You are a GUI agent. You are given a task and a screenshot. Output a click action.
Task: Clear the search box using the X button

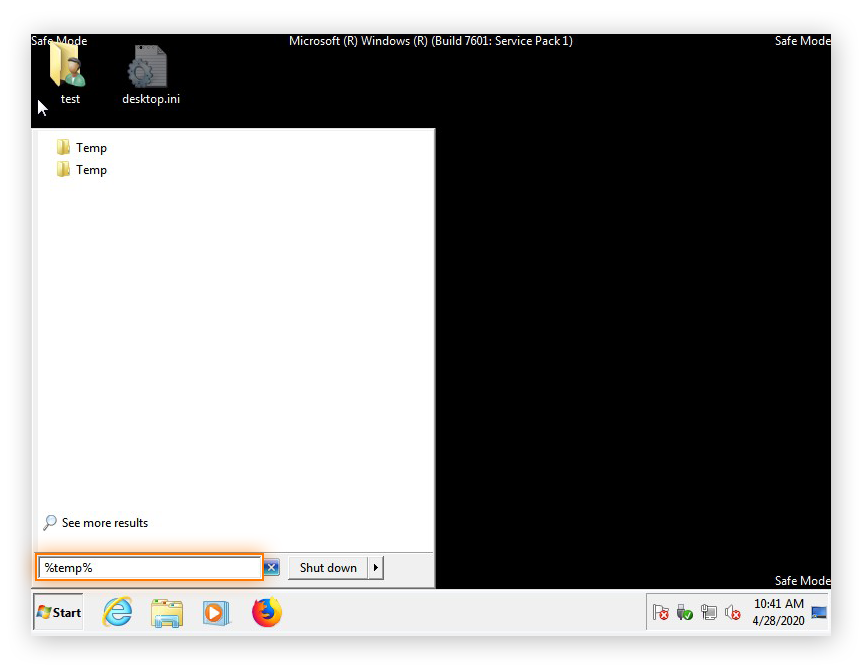click(271, 567)
